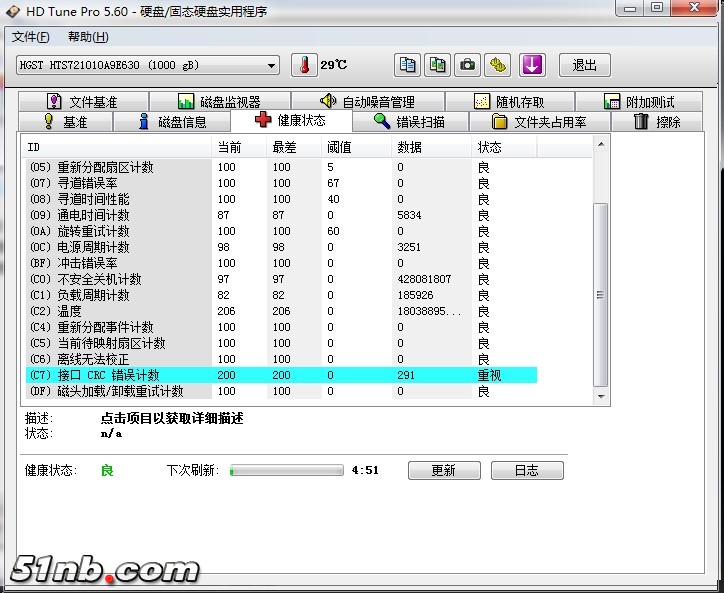Image resolution: width=724 pixels, height=593 pixels.
Task: Open the 自动噪音管理 tab
Action: [367, 102]
